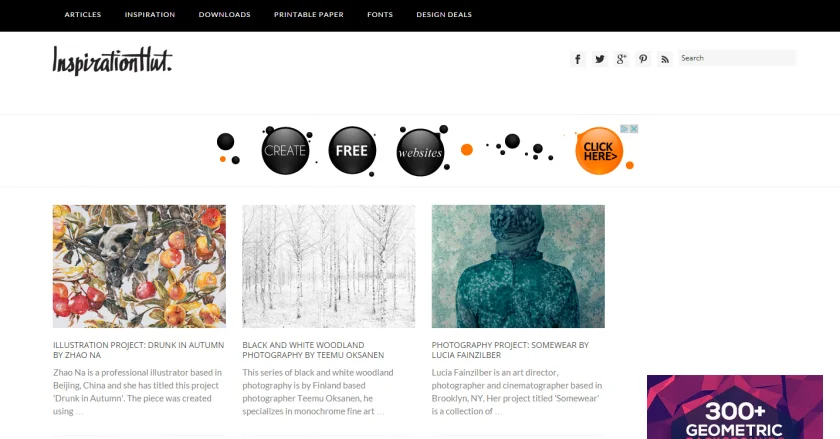Screen dimensions: 840x439
Task: Click the 300+ Geometric backgrounds ad
Action: [x=734, y=407]
